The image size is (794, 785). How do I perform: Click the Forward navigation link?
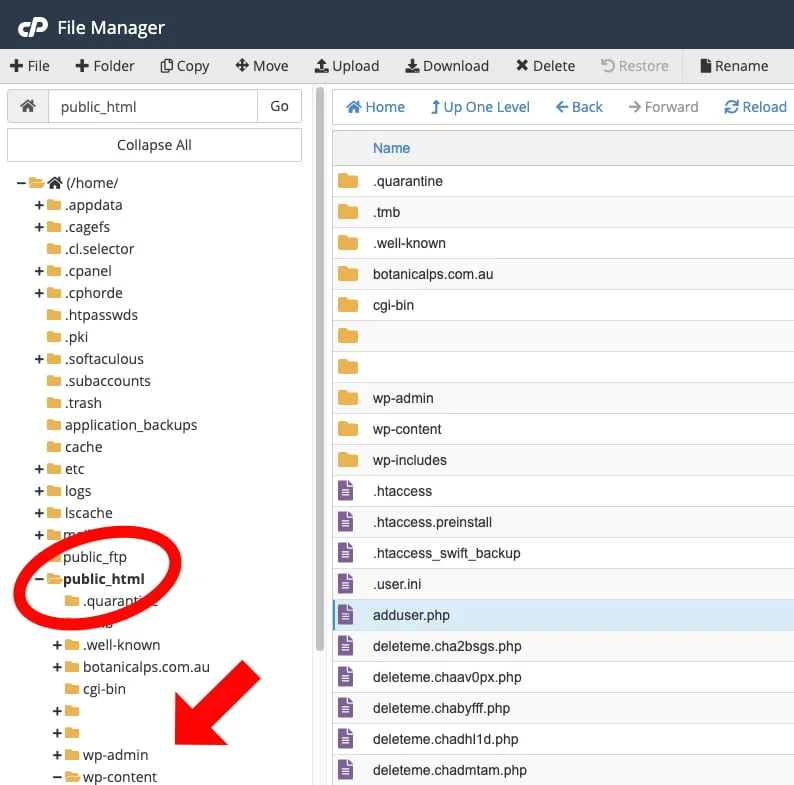(663, 107)
